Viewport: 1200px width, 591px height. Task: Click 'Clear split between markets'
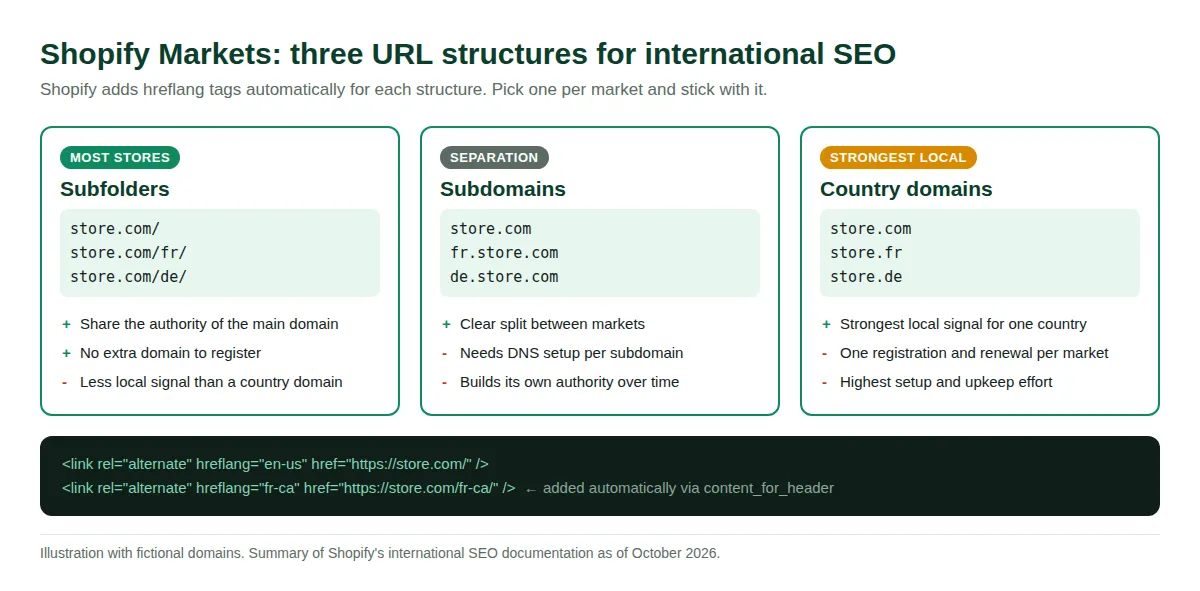[x=552, y=324]
